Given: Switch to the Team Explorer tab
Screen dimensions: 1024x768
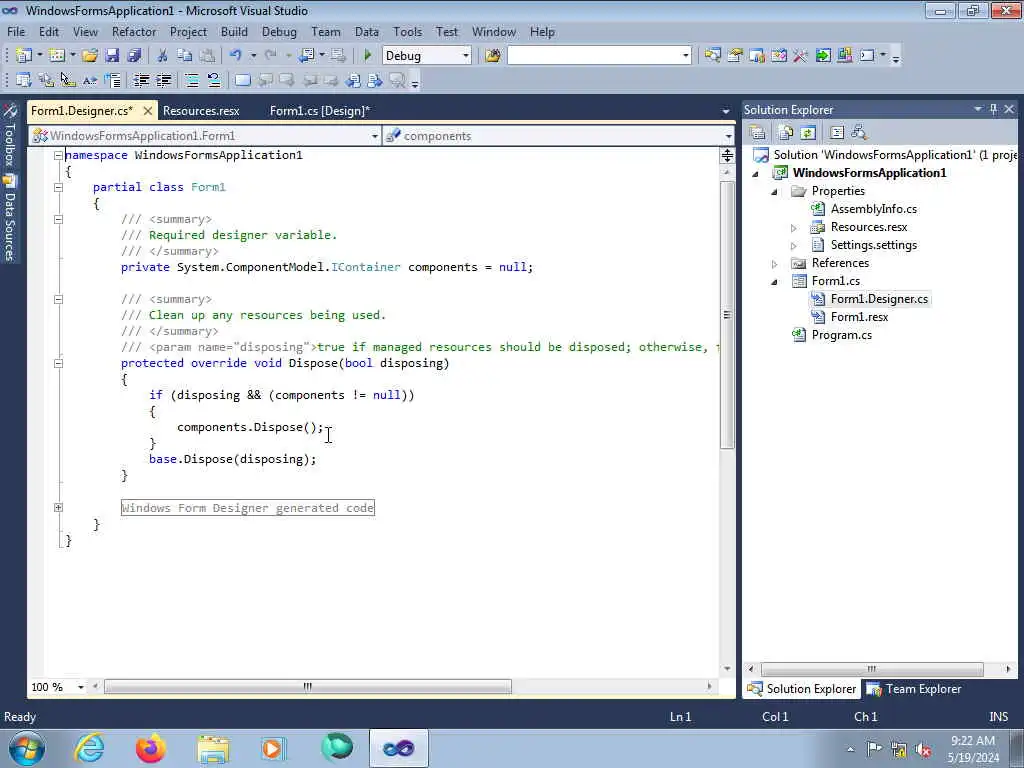Looking at the screenshot, I should tap(914, 688).
